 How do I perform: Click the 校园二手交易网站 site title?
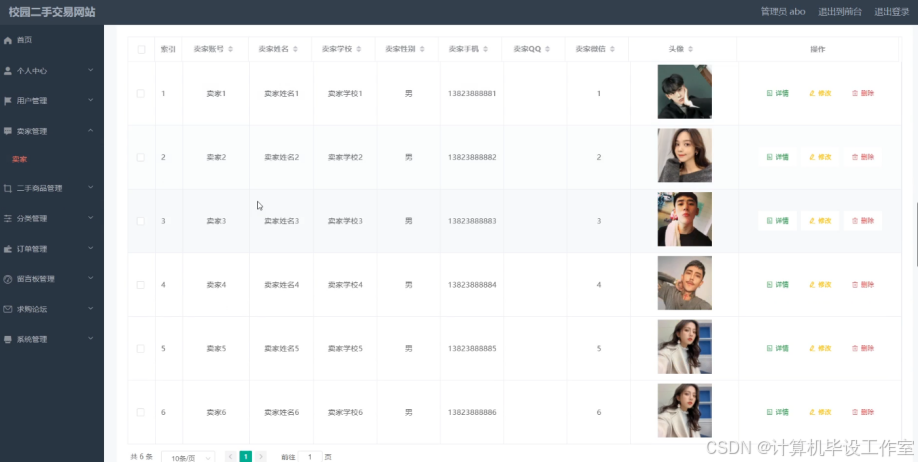pyautogui.click(x=52, y=12)
